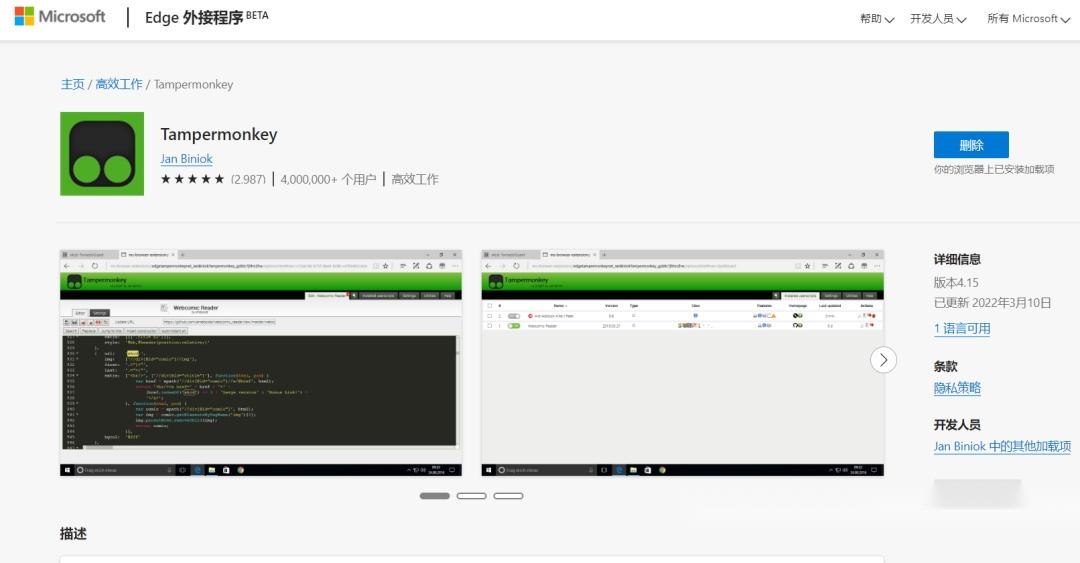
Task: Click the 描述 section heading
Action: pyautogui.click(x=73, y=533)
